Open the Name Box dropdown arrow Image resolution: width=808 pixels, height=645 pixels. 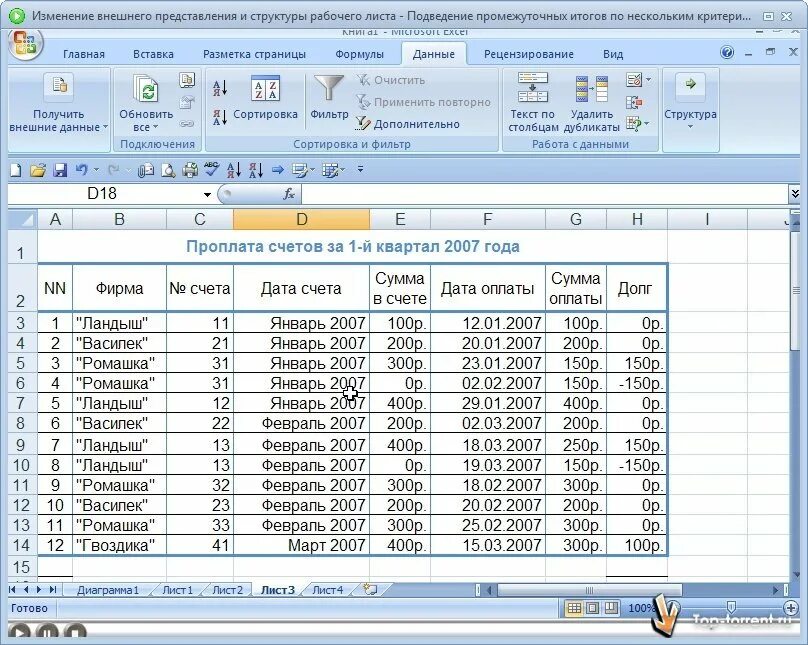(x=207, y=194)
